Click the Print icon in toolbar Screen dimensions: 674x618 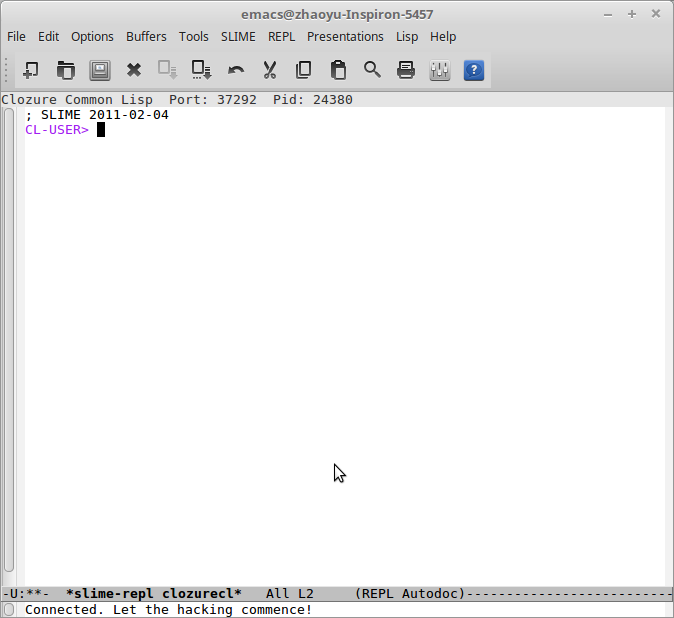[x=406, y=70]
